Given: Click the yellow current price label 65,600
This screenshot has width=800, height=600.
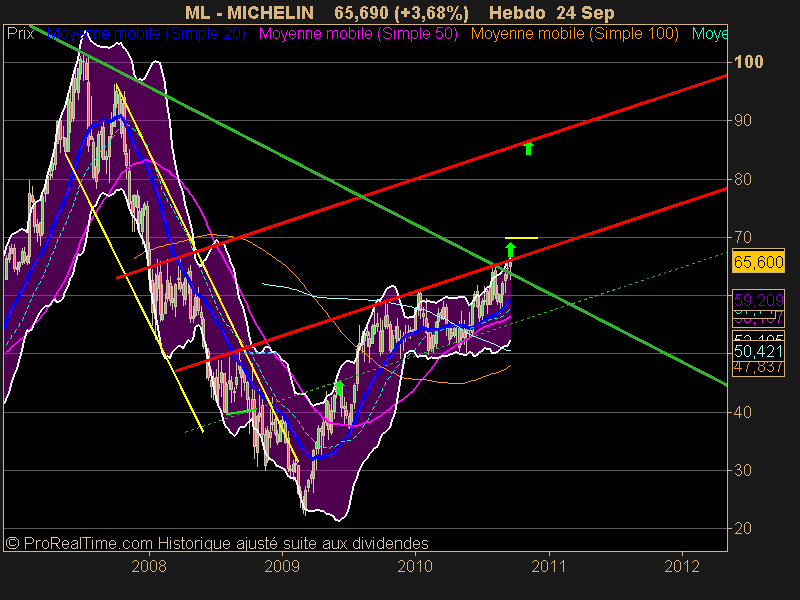Looking at the screenshot, I should click(x=758, y=262).
